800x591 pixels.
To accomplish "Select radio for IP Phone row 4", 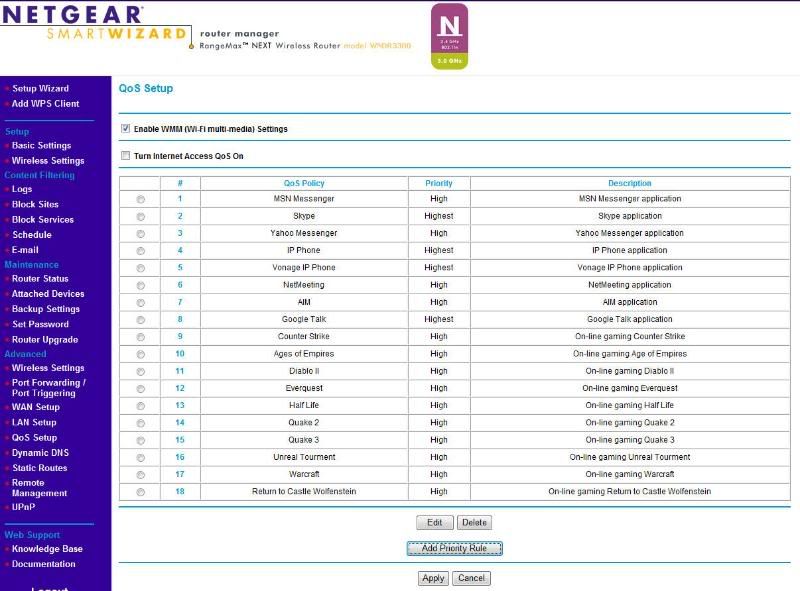I will [140, 251].
